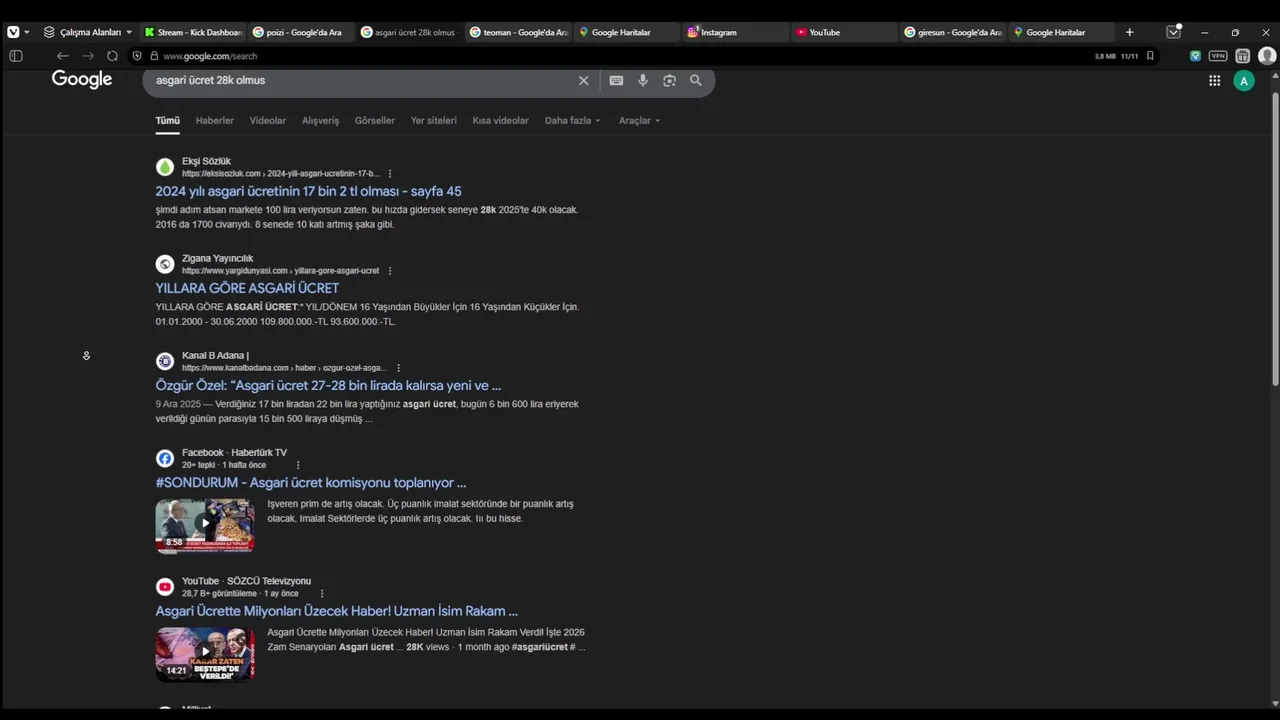Open the Google apps grid

[1215, 81]
